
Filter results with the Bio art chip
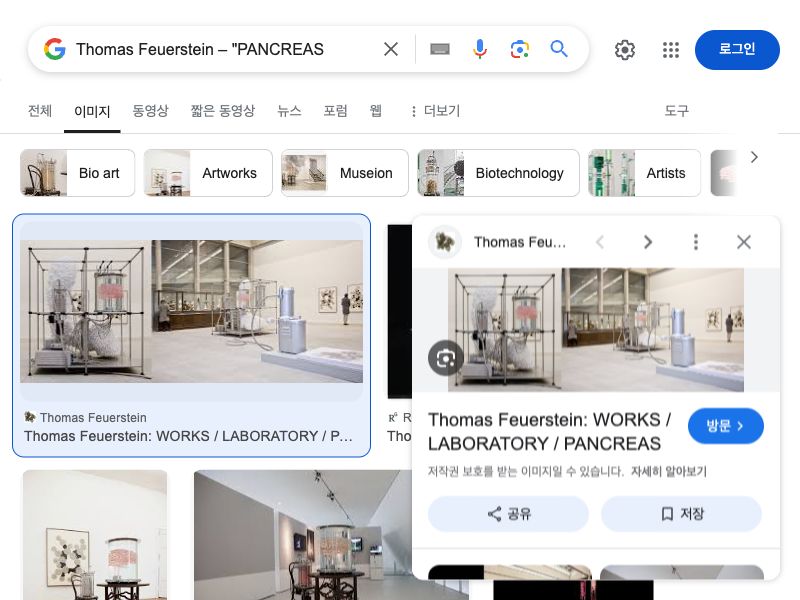(x=78, y=173)
